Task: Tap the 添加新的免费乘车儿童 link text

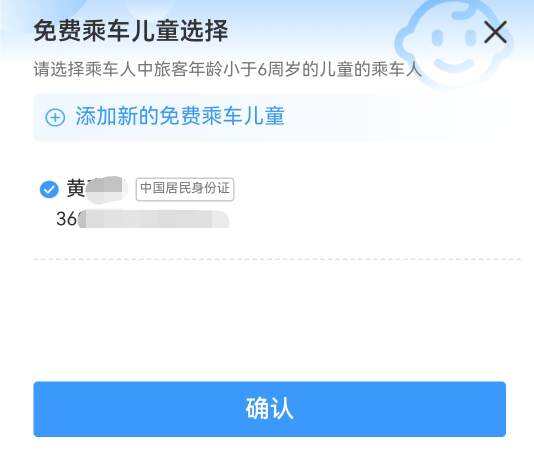Action: coord(180,116)
